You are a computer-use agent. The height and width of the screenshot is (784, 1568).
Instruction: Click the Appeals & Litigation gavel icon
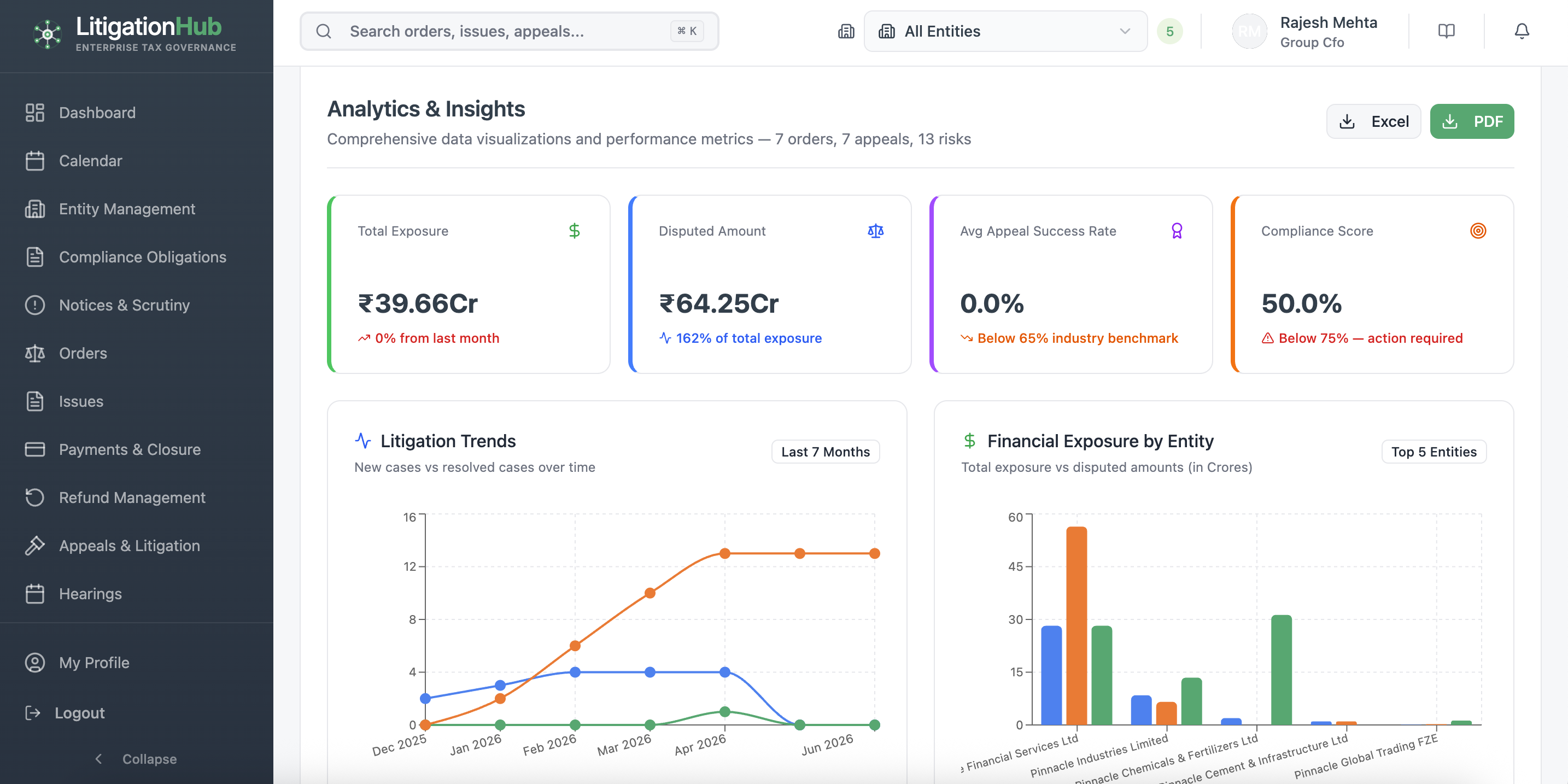click(x=34, y=546)
